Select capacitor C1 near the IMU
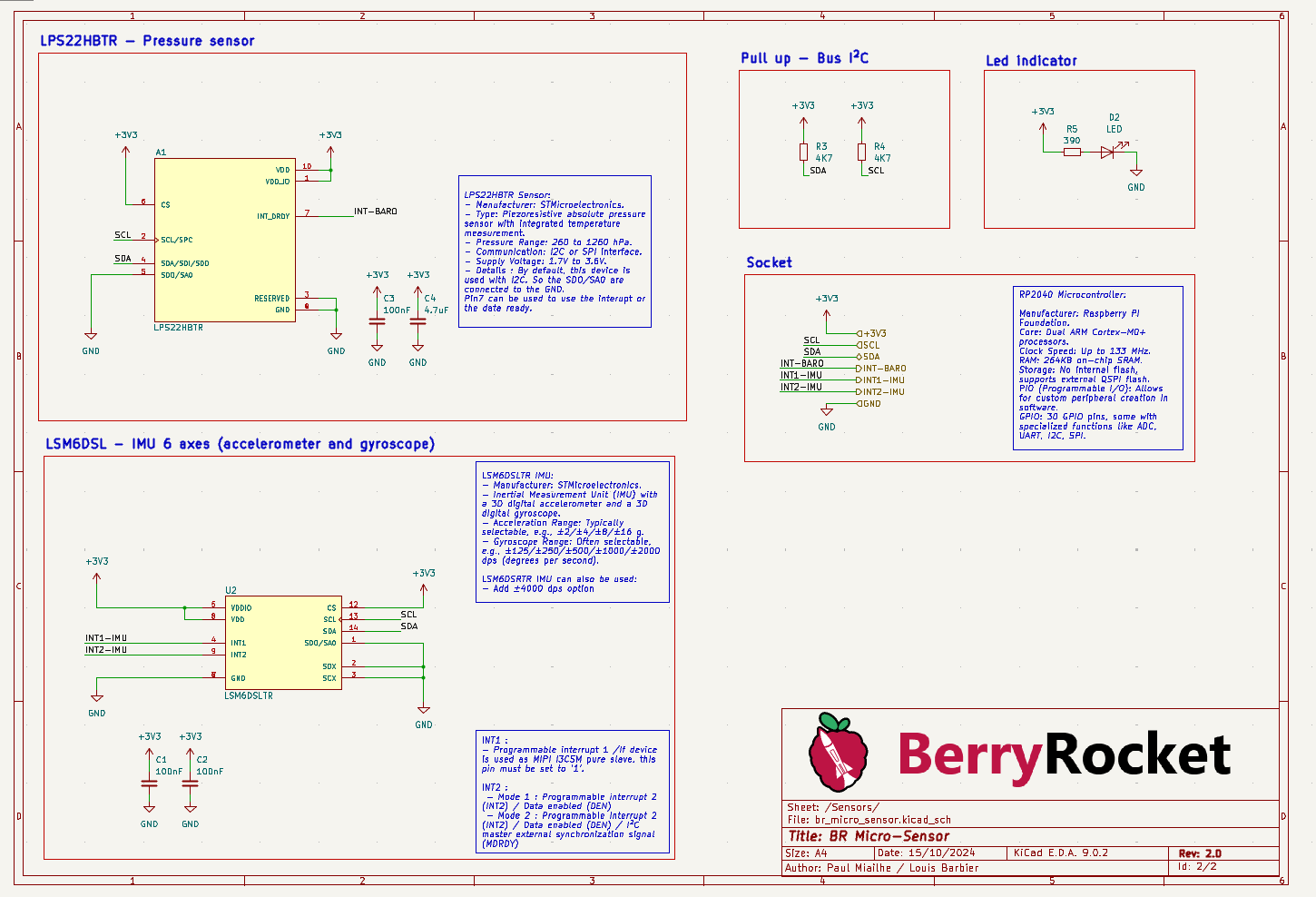 coord(149,783)
